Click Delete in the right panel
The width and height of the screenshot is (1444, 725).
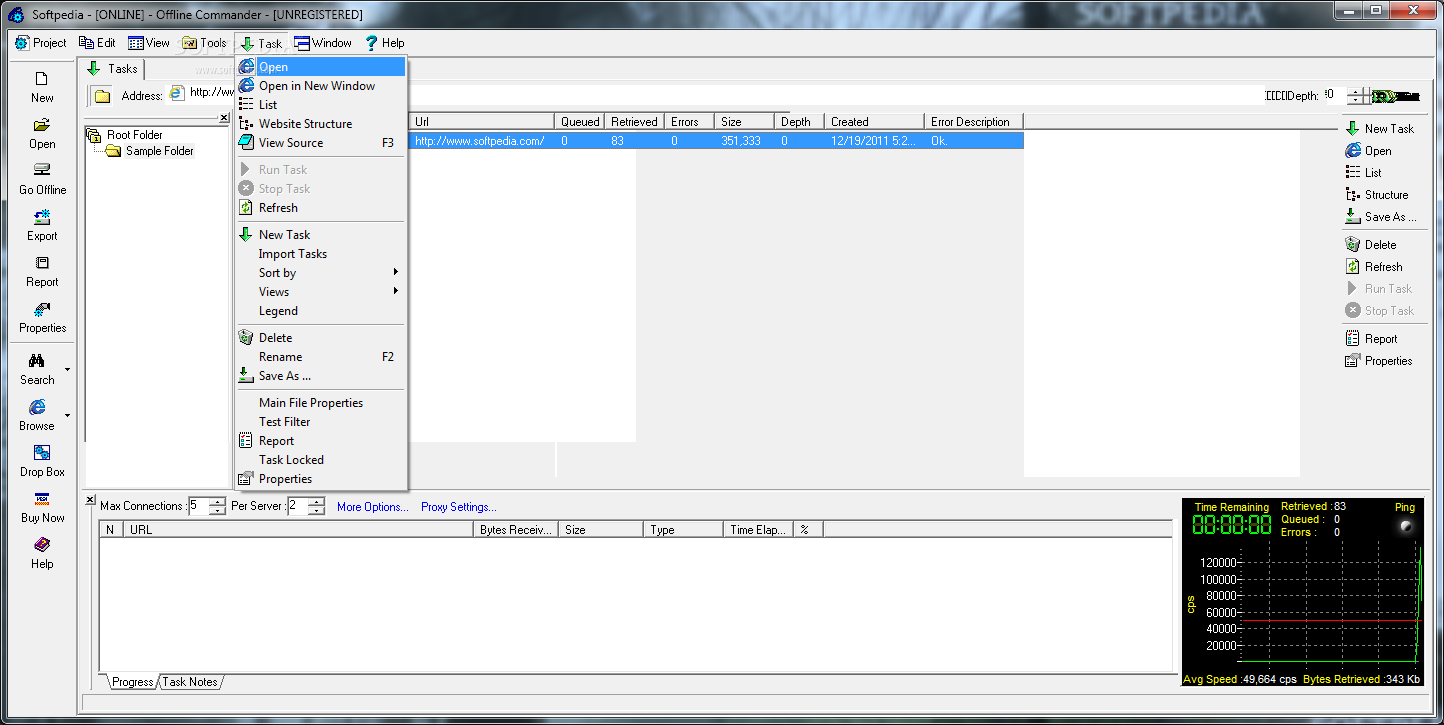[1370, 245]
